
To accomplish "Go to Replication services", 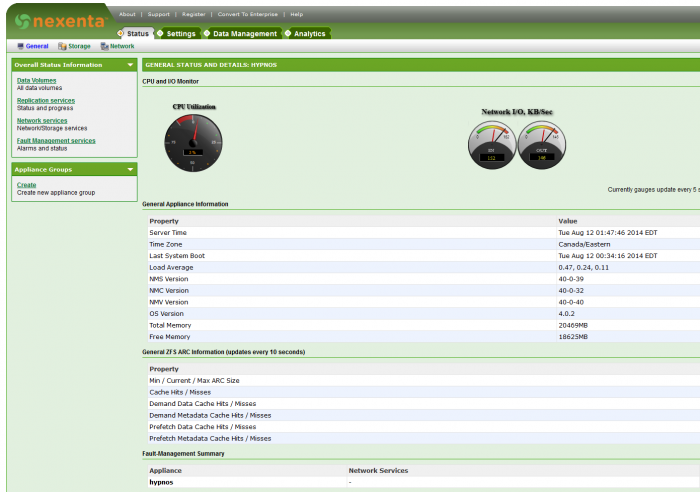I will point(46,100).
